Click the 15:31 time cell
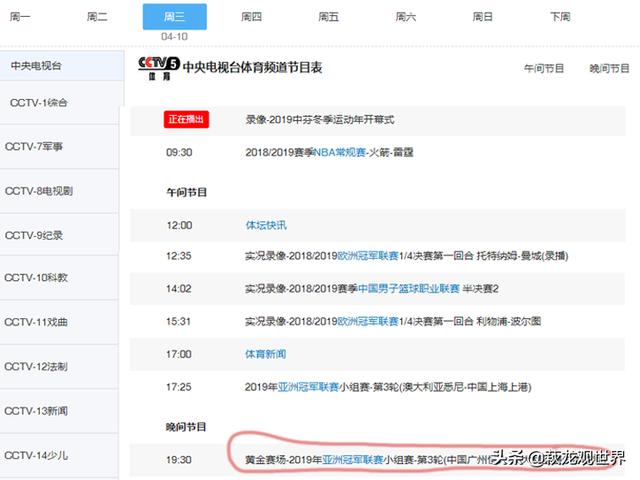Screen dimensions: 640x480 click(x=179, y=322)
